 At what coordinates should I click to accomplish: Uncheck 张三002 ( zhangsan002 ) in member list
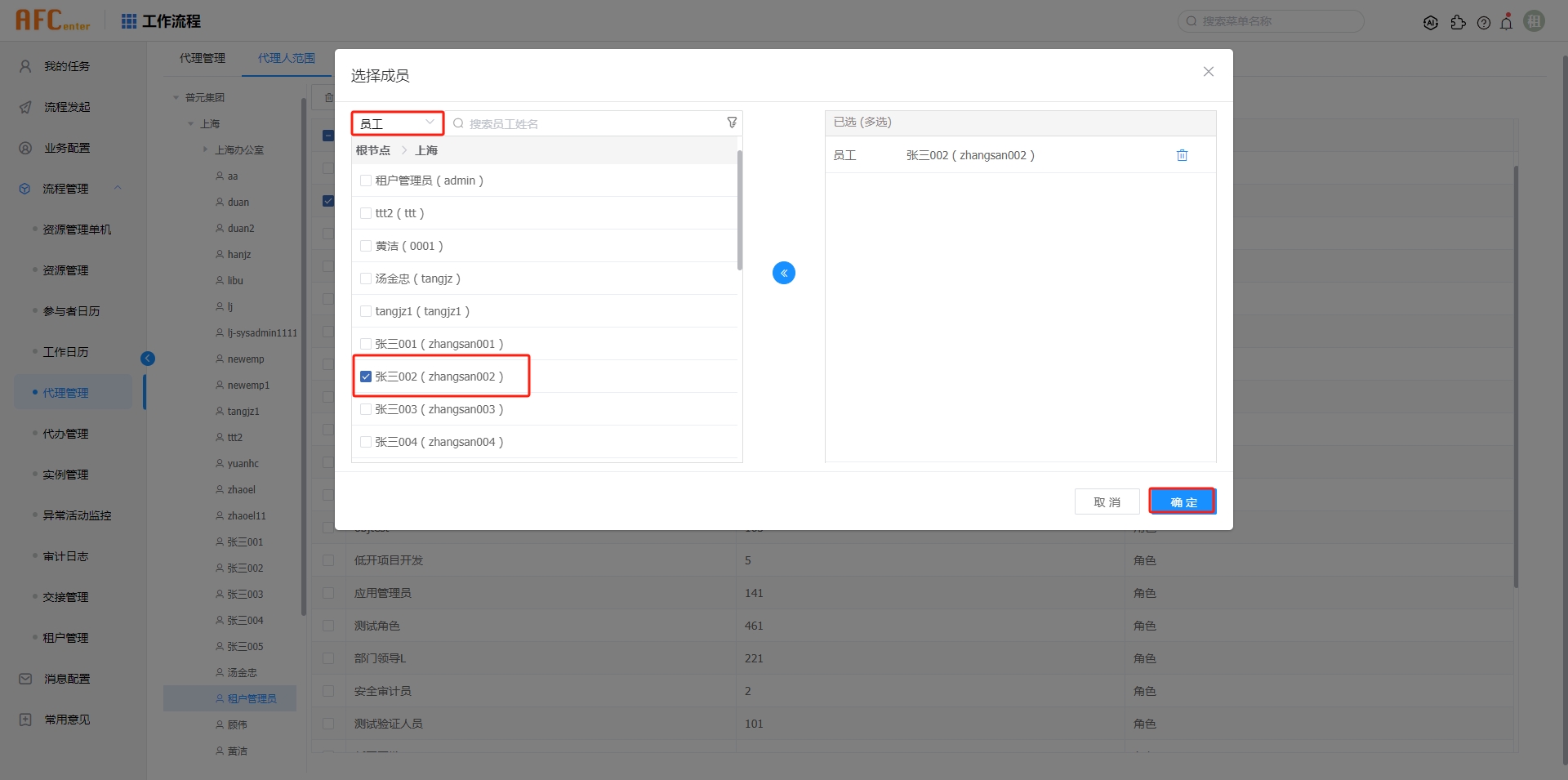pyautogui.click(x=365, y=376)
